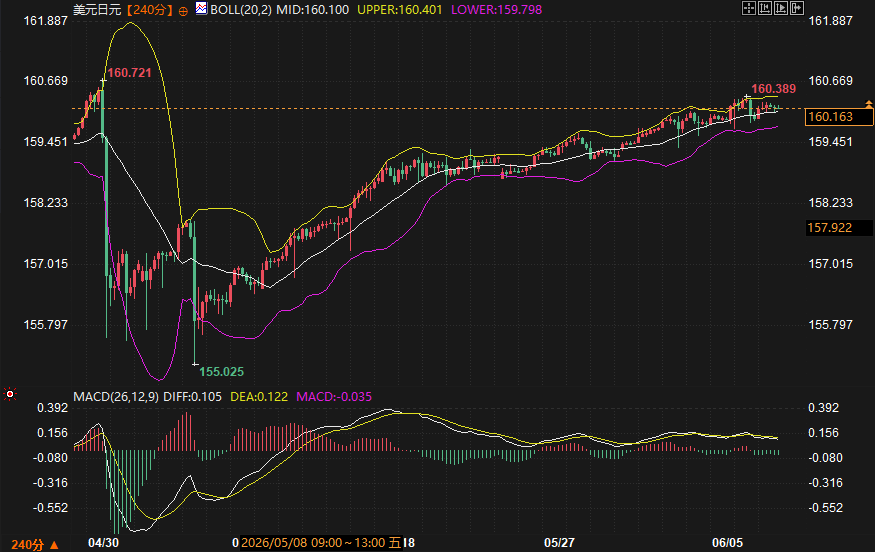
Task: Click the 2026/05/08 09:00~13:00 date tooltip
Action: pyautogui.click(x=321, y=543)
